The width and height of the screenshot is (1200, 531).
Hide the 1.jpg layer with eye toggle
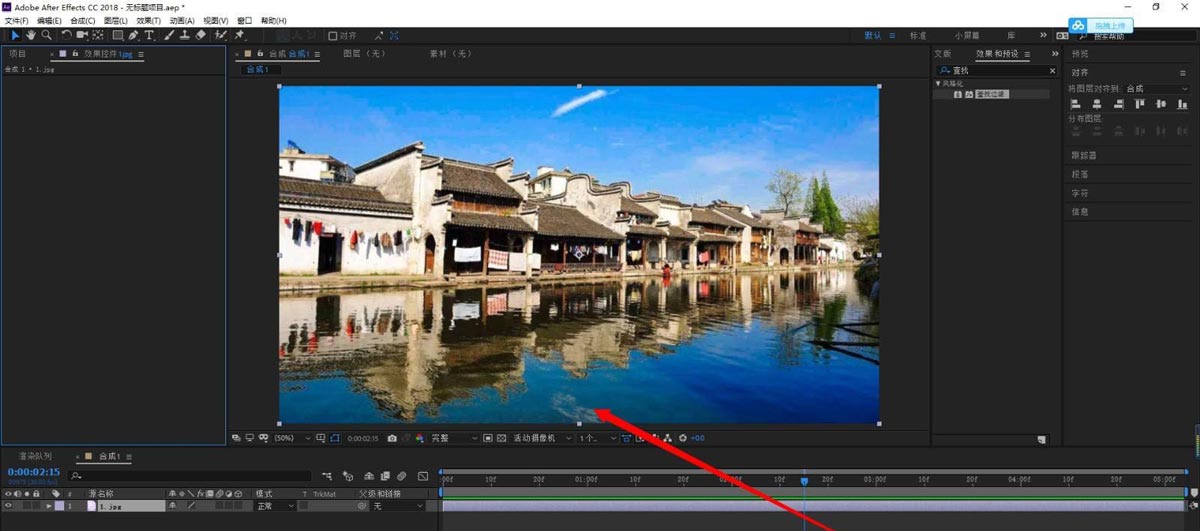pos(9,506)
